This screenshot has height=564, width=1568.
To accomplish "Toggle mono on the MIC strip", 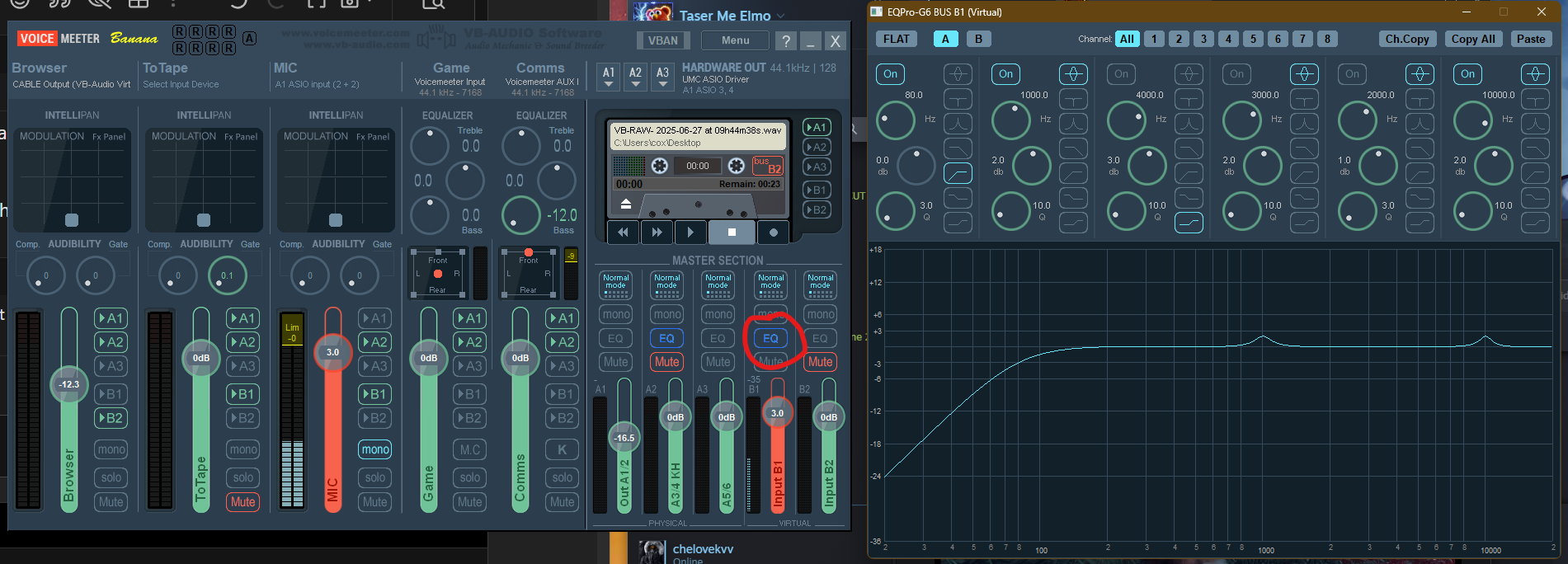I will coord(375,449).
